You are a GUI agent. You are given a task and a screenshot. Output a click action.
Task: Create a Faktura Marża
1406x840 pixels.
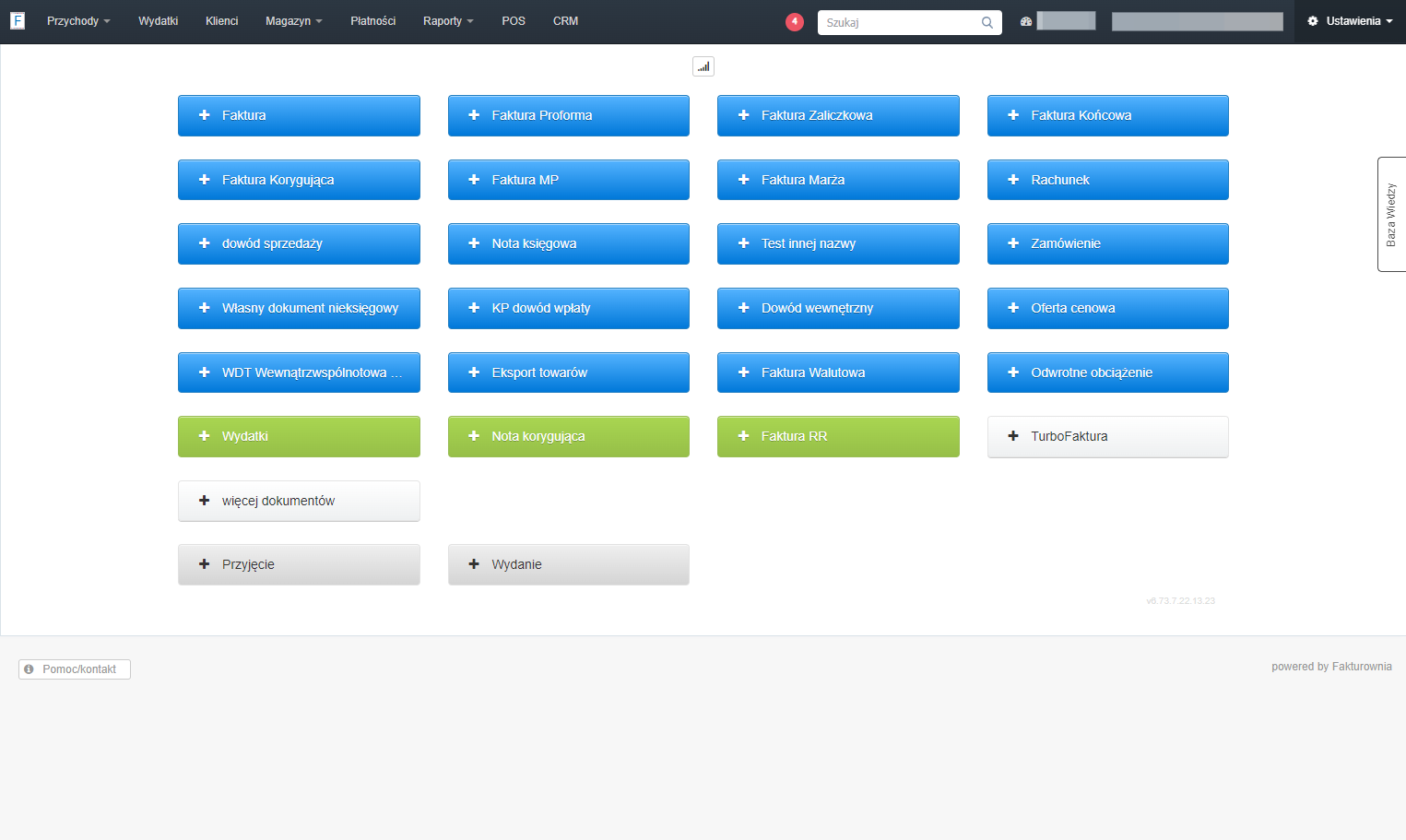click(838, 180)
